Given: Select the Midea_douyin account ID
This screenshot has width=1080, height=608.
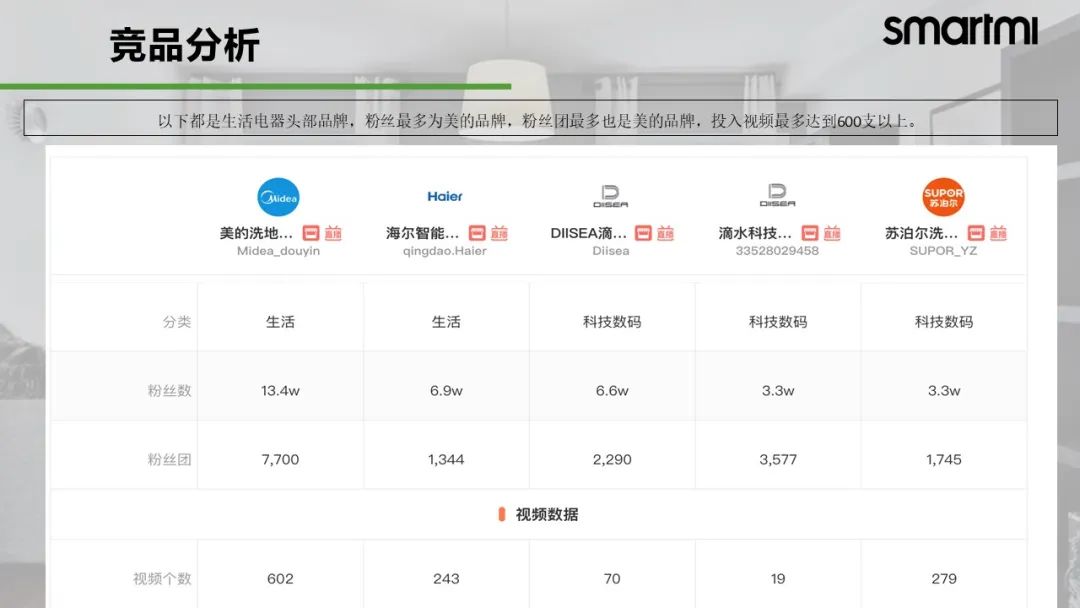Looking at the screenshot, I should (x=278, y=251).
